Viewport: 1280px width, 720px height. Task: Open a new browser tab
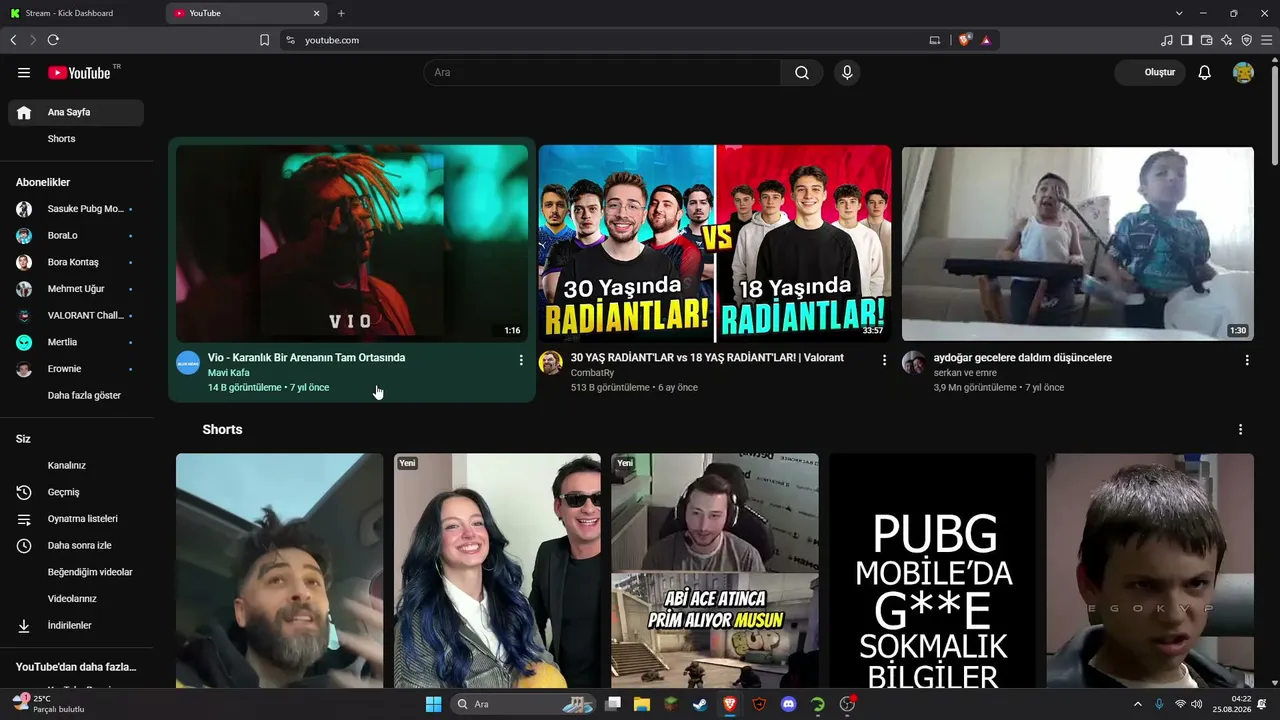coord(341,13)
